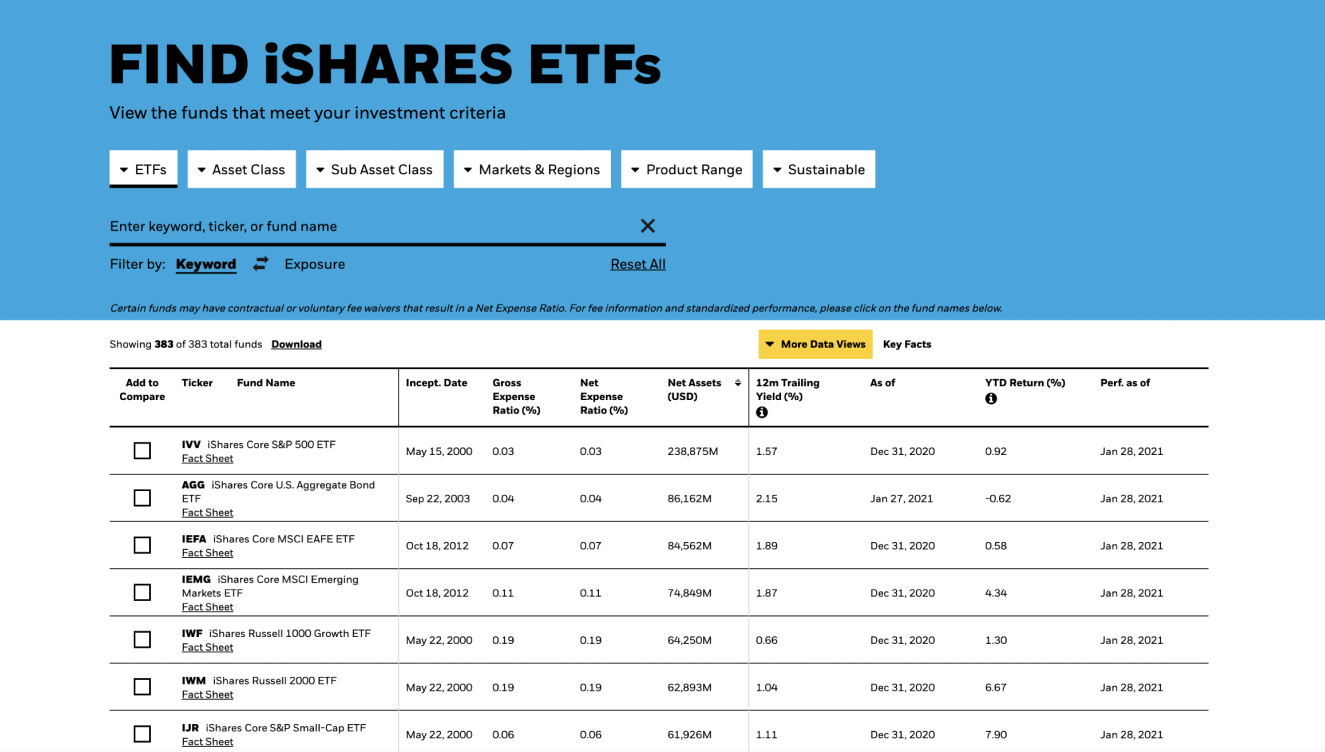The width and height of the screenshot is (1325, 752).
Task: Check the IVV compare checkbox
Action: 142,451
